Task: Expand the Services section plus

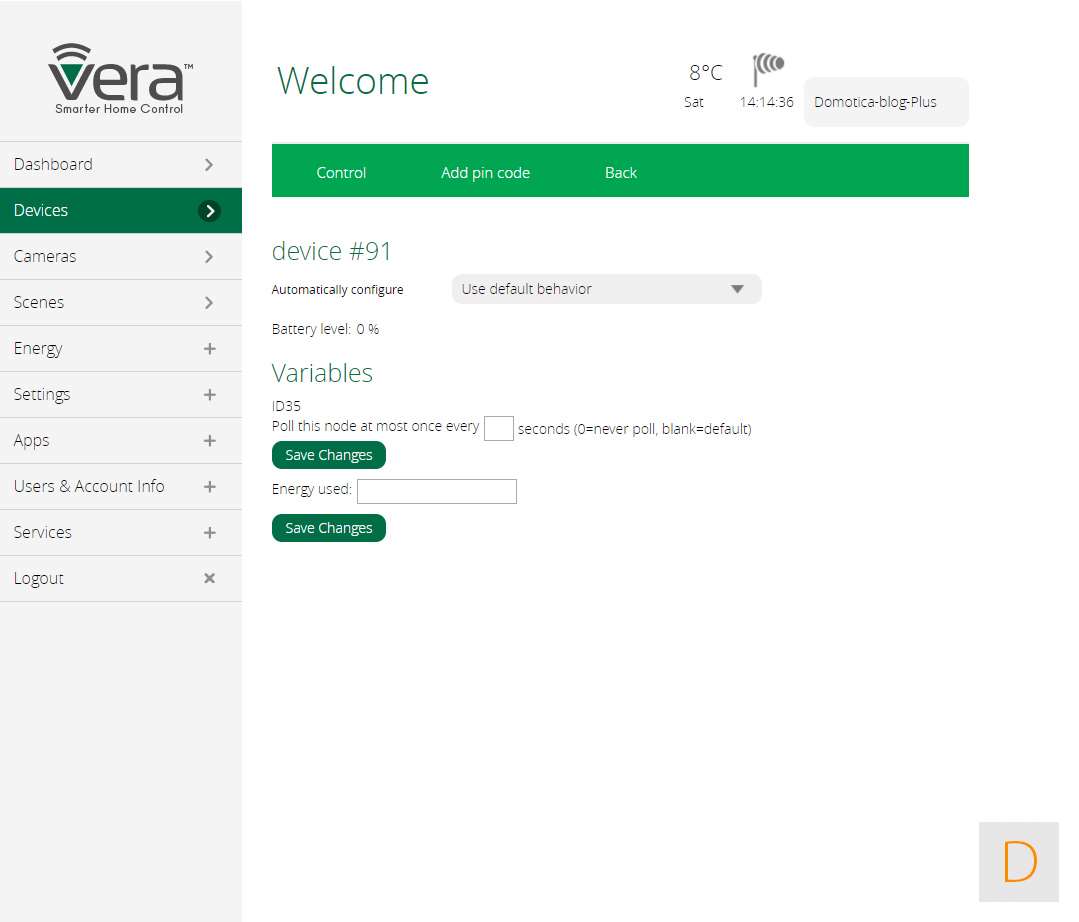Action: pyautogui.click(x=209, y=533)
